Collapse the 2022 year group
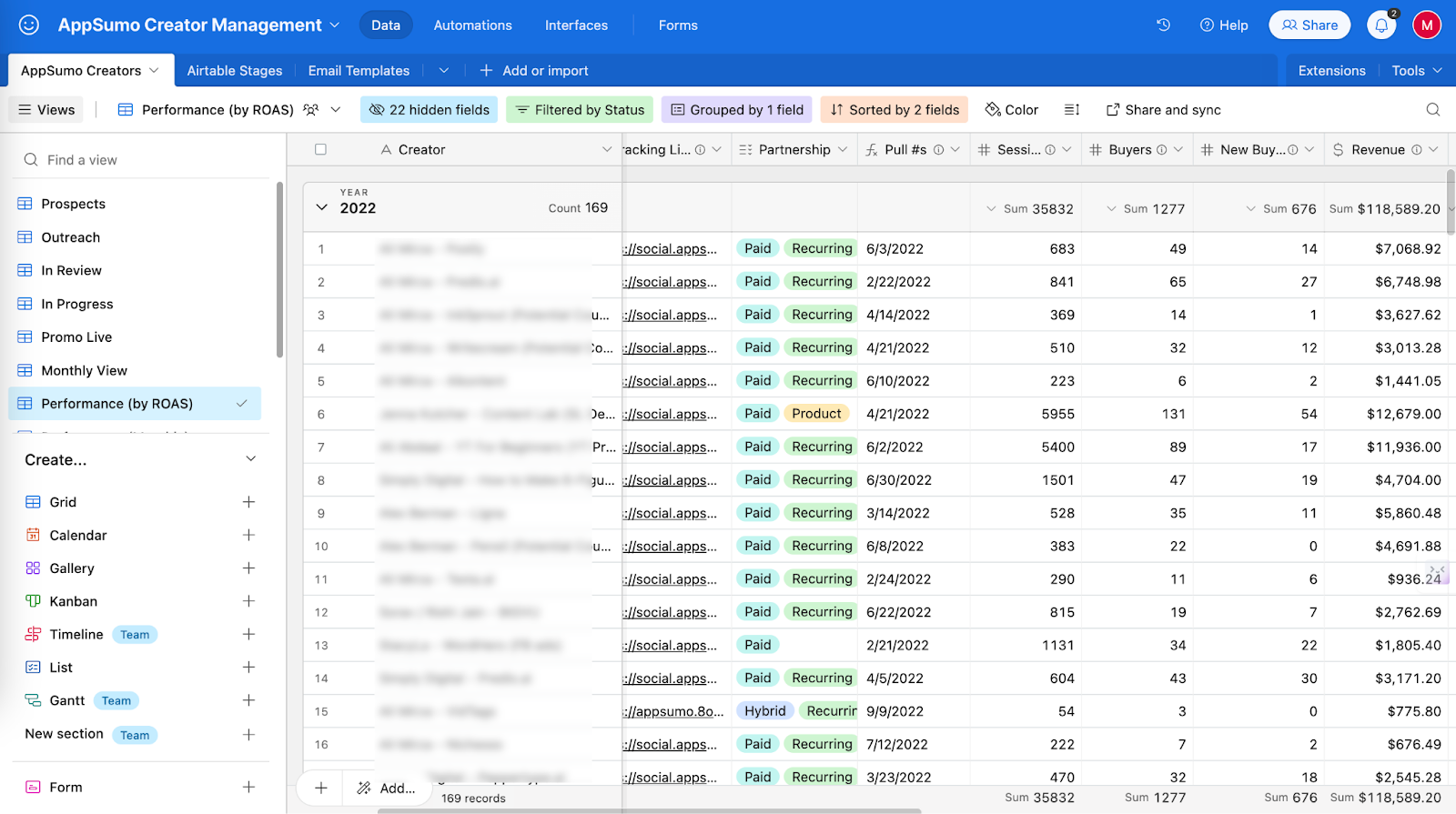This screenshot has width=1456, height=814. click(x=321, y=207)
